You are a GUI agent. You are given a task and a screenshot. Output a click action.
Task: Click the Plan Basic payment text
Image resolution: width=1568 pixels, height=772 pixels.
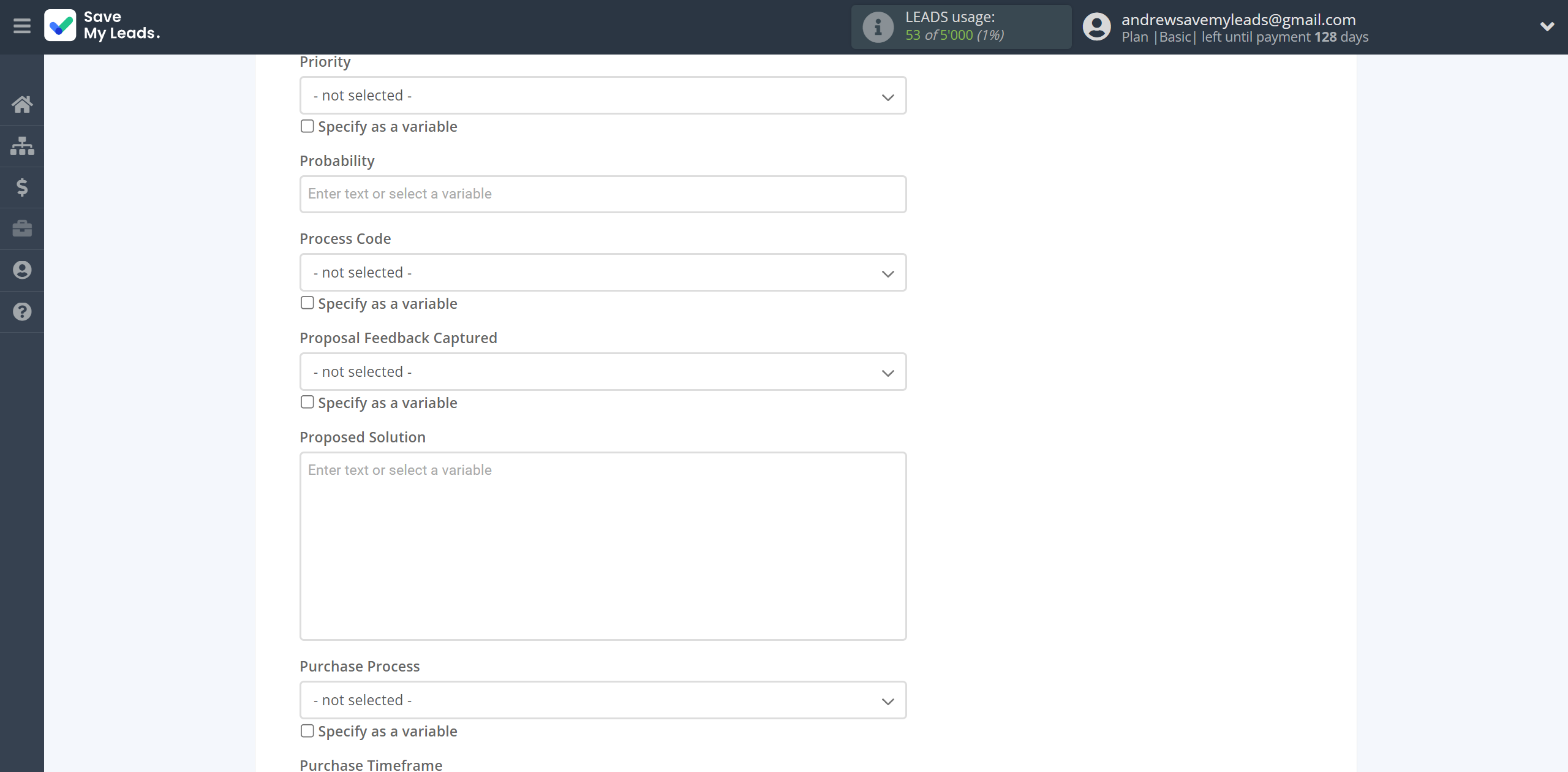(x=1245, y=37)
